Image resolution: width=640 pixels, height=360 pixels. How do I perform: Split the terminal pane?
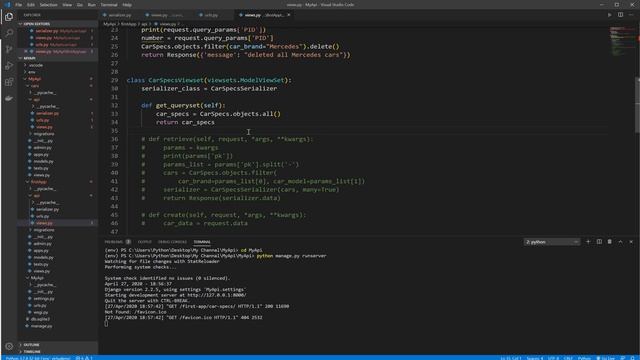pyautogui.click(x=599, y=242)
